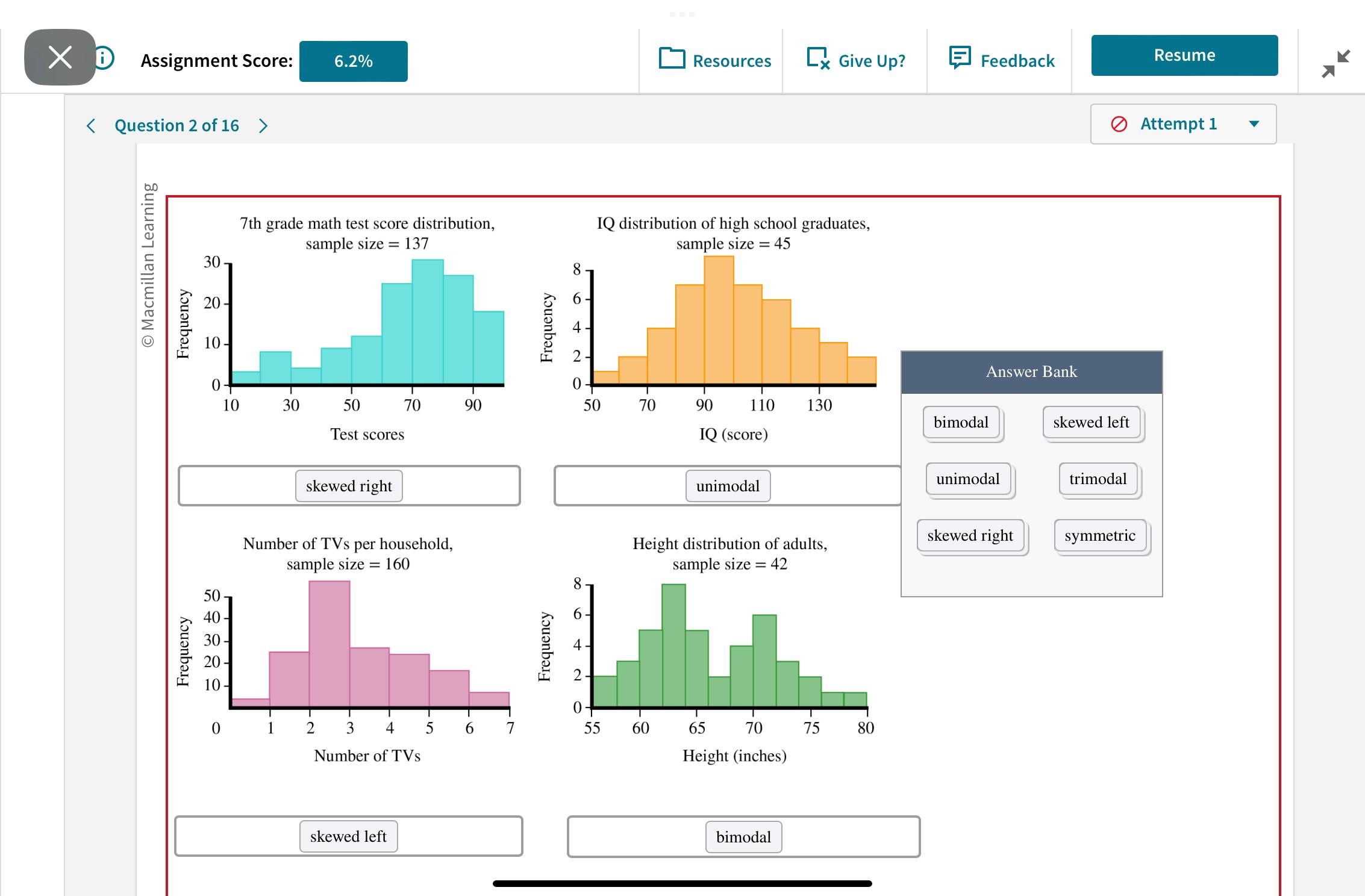The image size is (1365, 896).
Task: Select symmetric in the Answer Bank
Action: (1100, 535)
